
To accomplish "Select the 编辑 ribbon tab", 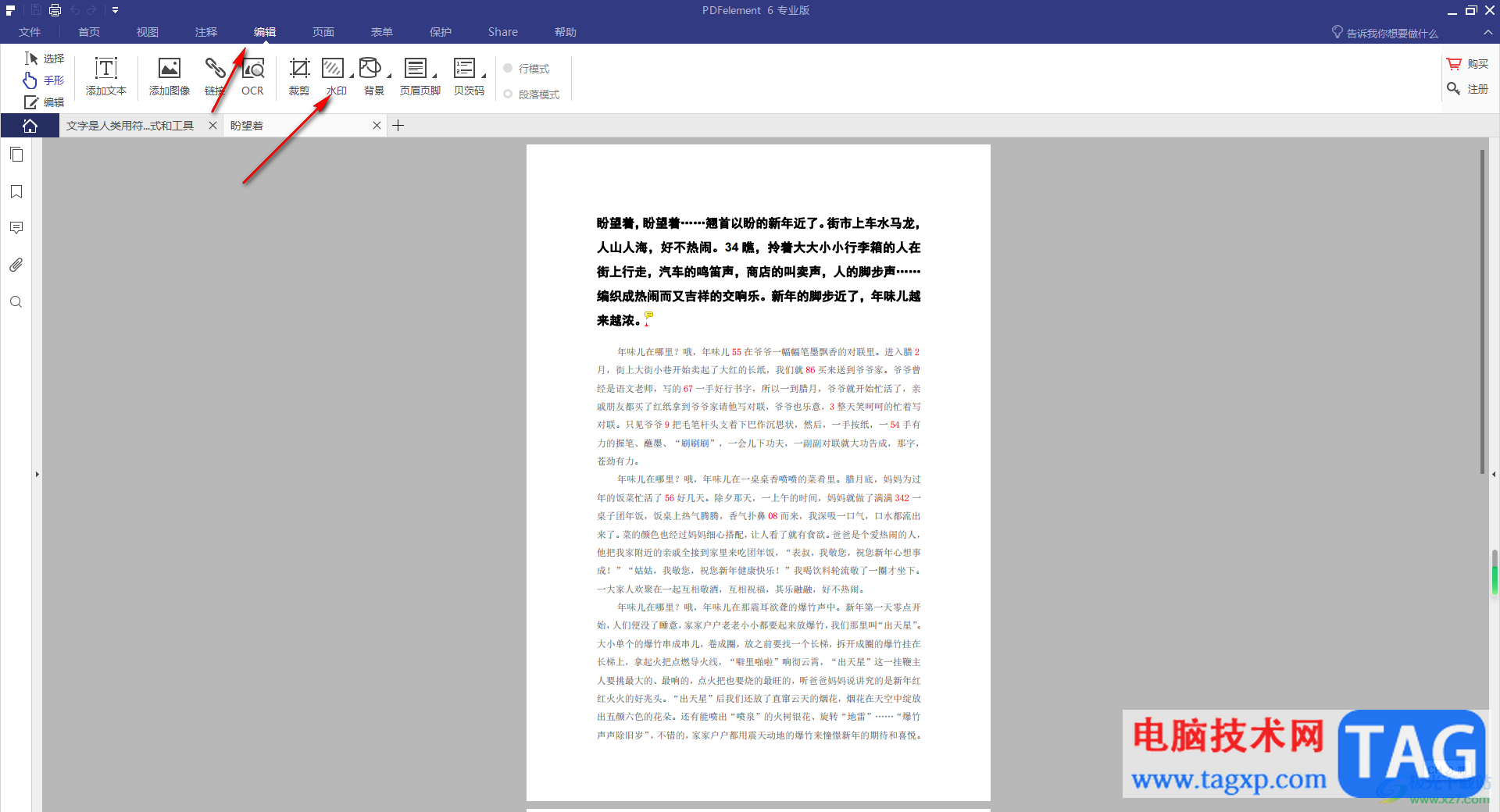I will (x=265, y=32).
